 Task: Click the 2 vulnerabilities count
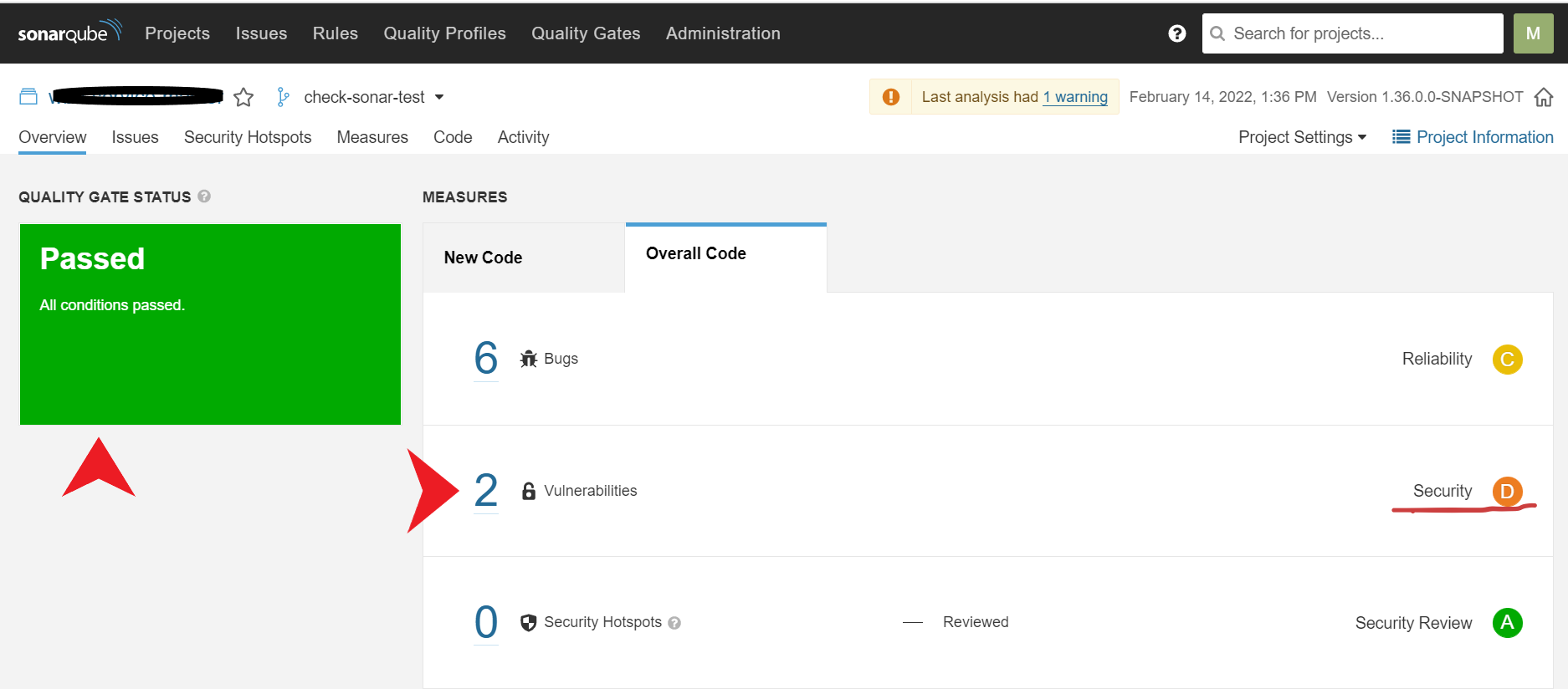tap(486, 490)
